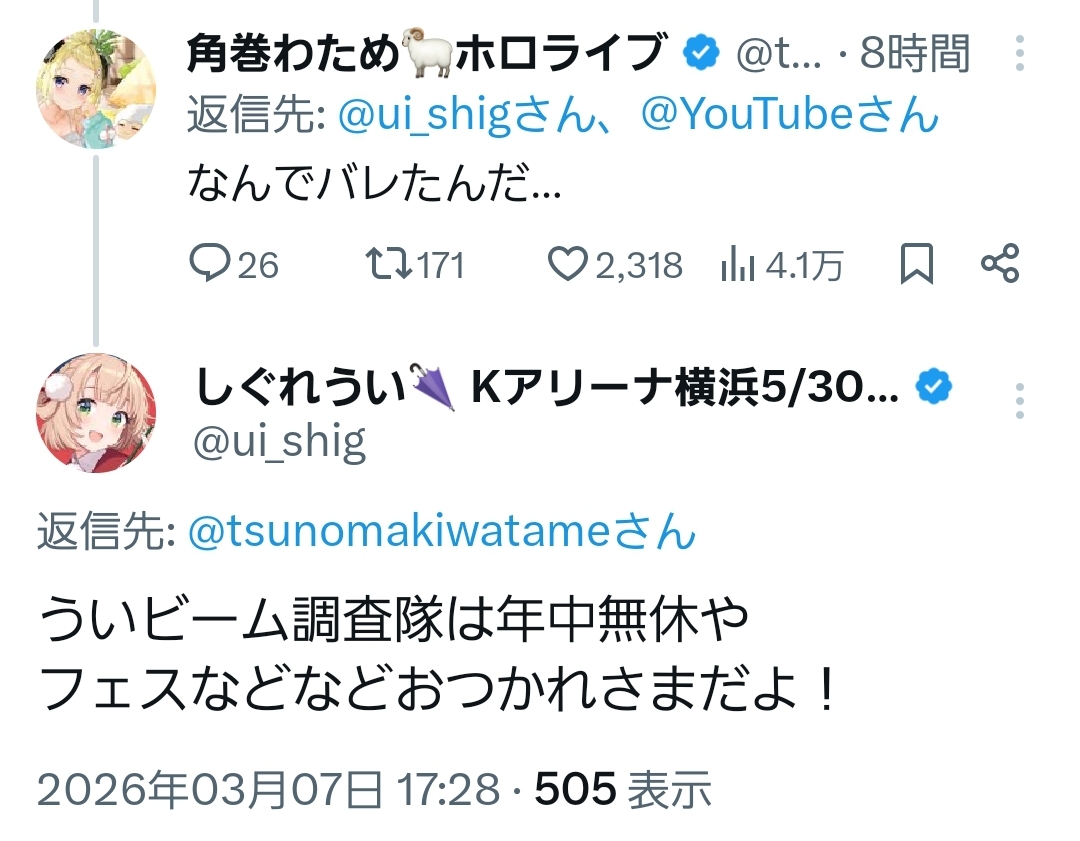This screenshot has width=1080, height=841.
Task: Share Watame's tweet via share icon
Action: click(1000, 264)
